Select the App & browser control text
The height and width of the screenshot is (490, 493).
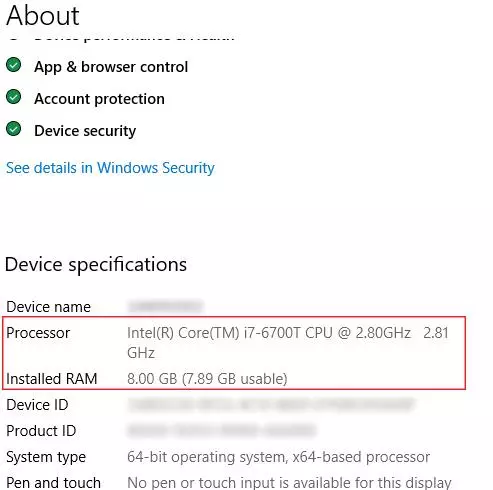coord(111,67)
